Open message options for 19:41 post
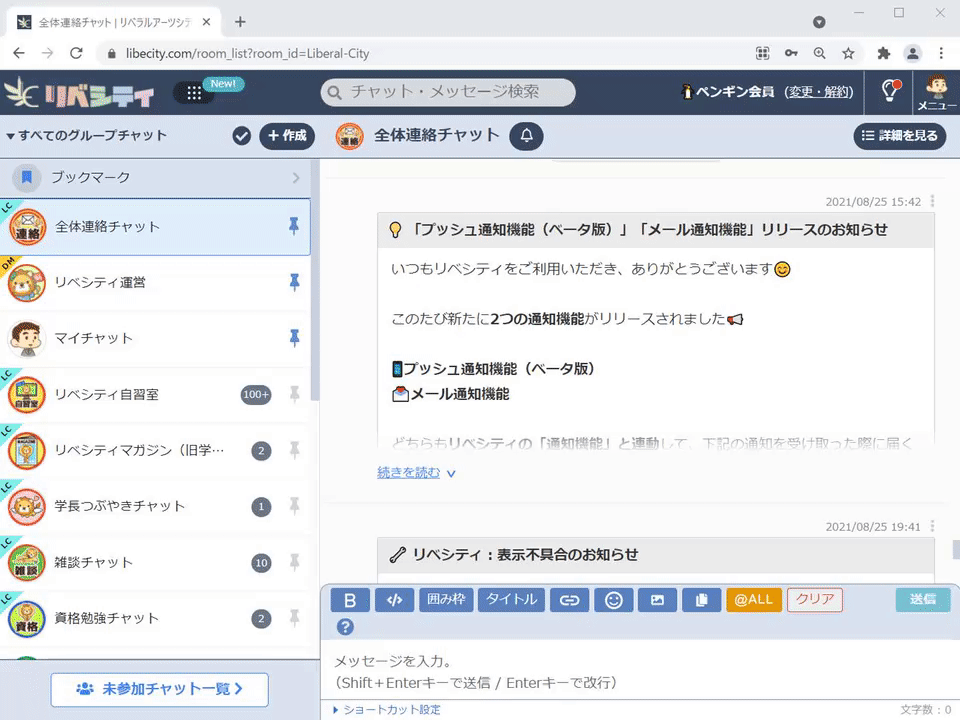Screen dimensions: 960x720 click(932, 526)
